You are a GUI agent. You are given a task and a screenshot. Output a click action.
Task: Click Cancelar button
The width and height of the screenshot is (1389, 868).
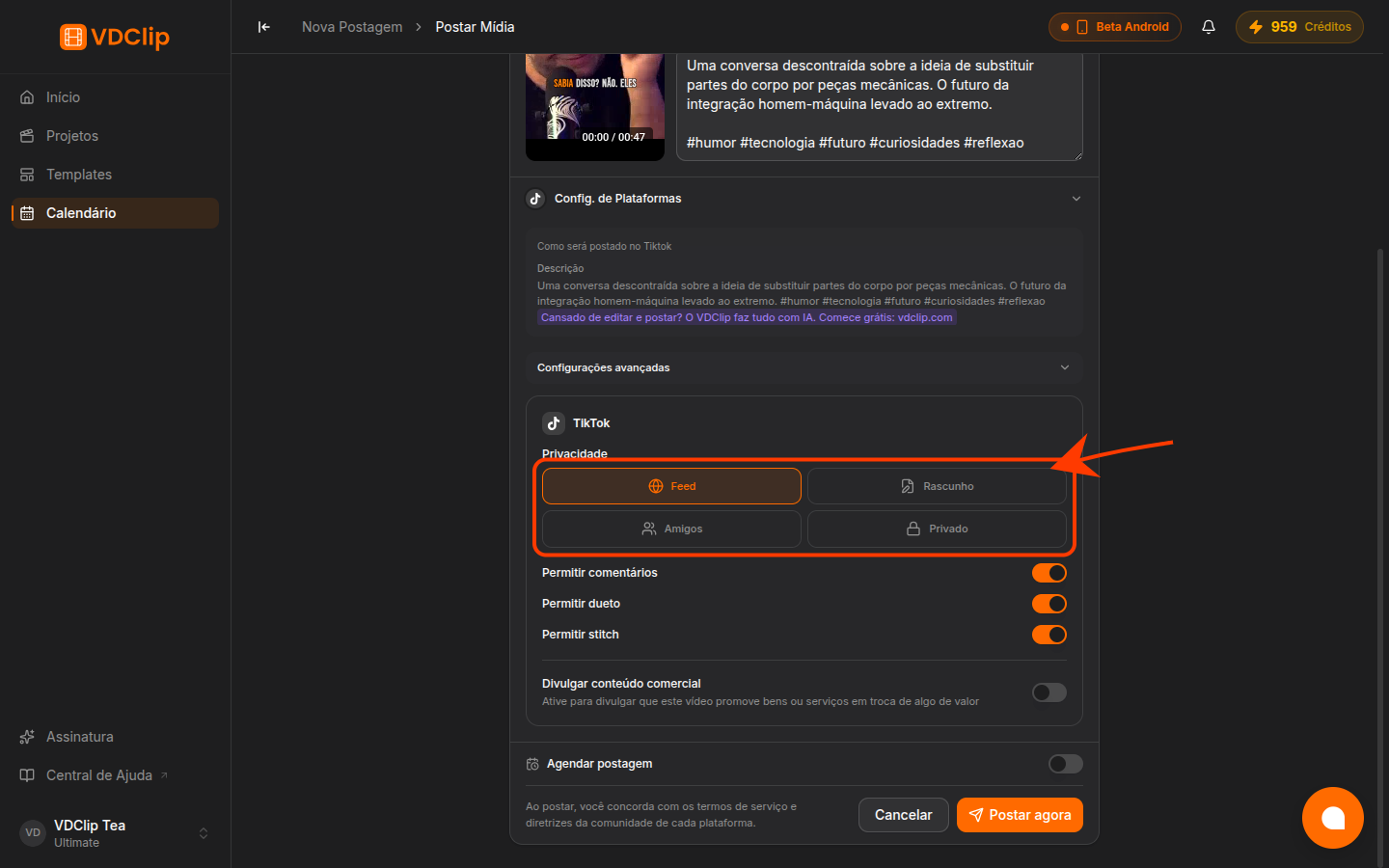(904, 815)
